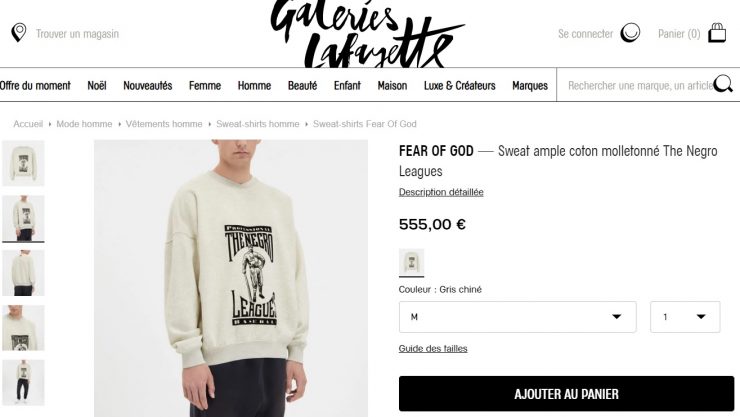Open the Luxe & Créateurs menu

(x=460, y=85)
